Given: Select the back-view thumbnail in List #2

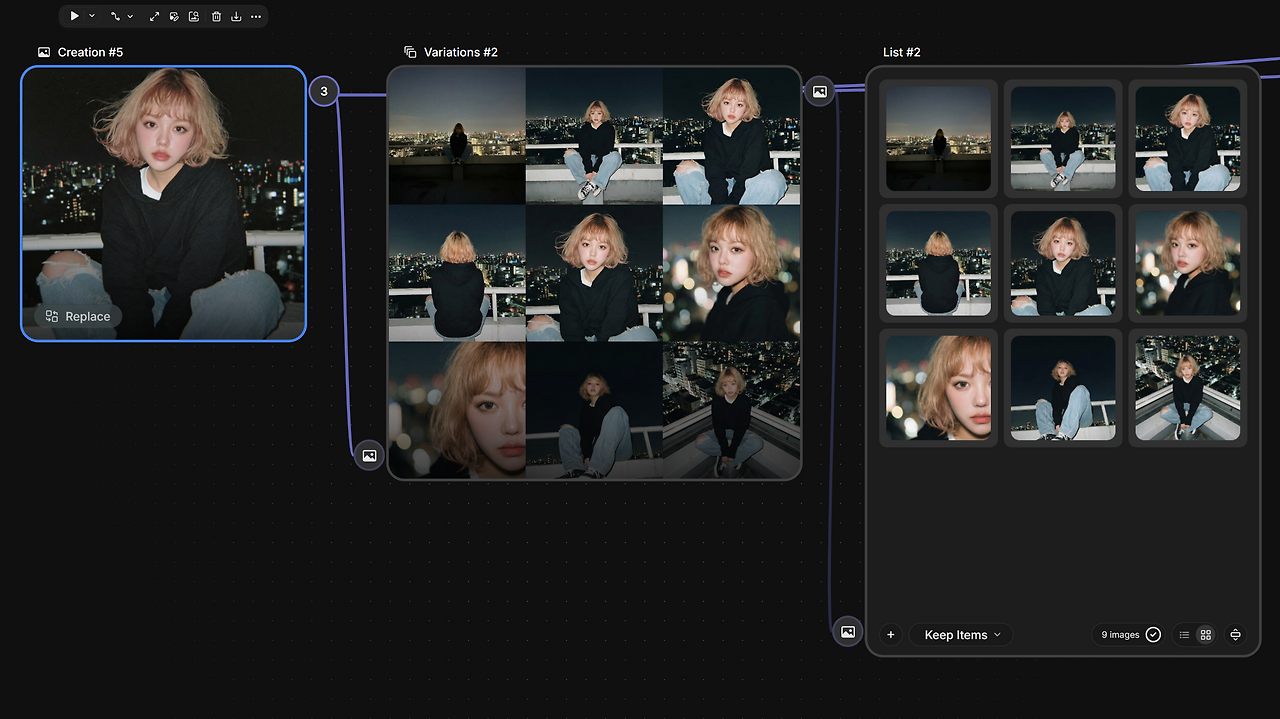Looking at the screenshot, I should pyautogui.click(x=938, y=263).
